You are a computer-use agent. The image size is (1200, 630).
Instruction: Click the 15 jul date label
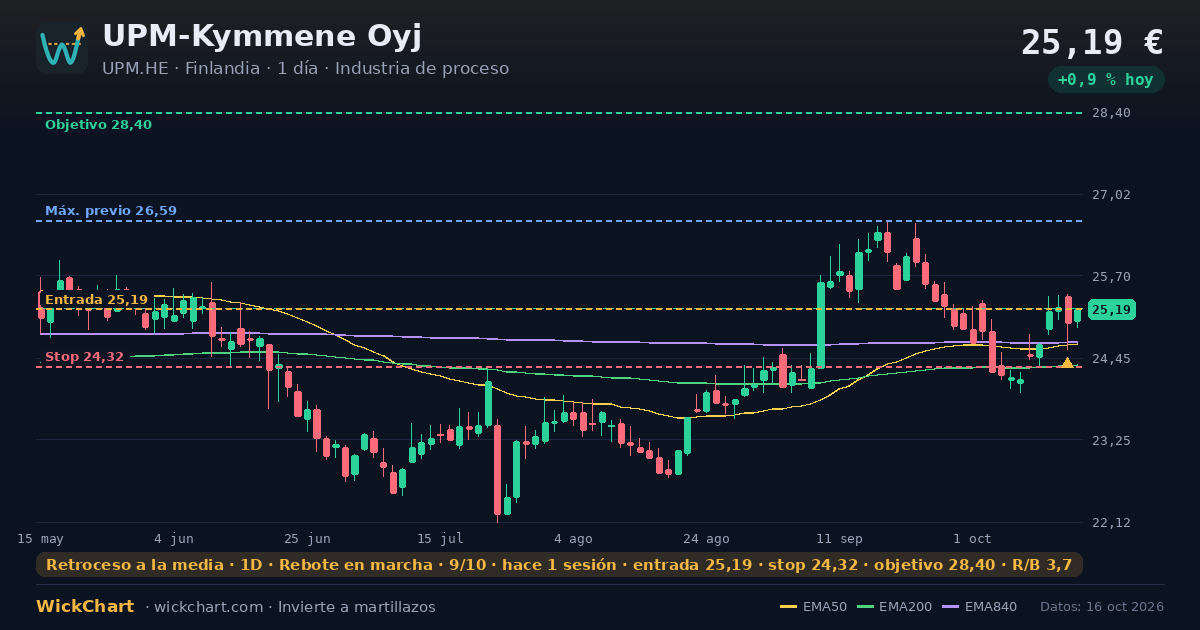[440, 538]
